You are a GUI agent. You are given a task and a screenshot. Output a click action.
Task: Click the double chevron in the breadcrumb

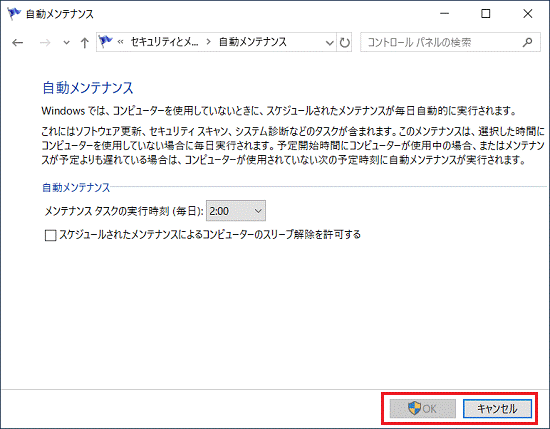click(120, 42)
